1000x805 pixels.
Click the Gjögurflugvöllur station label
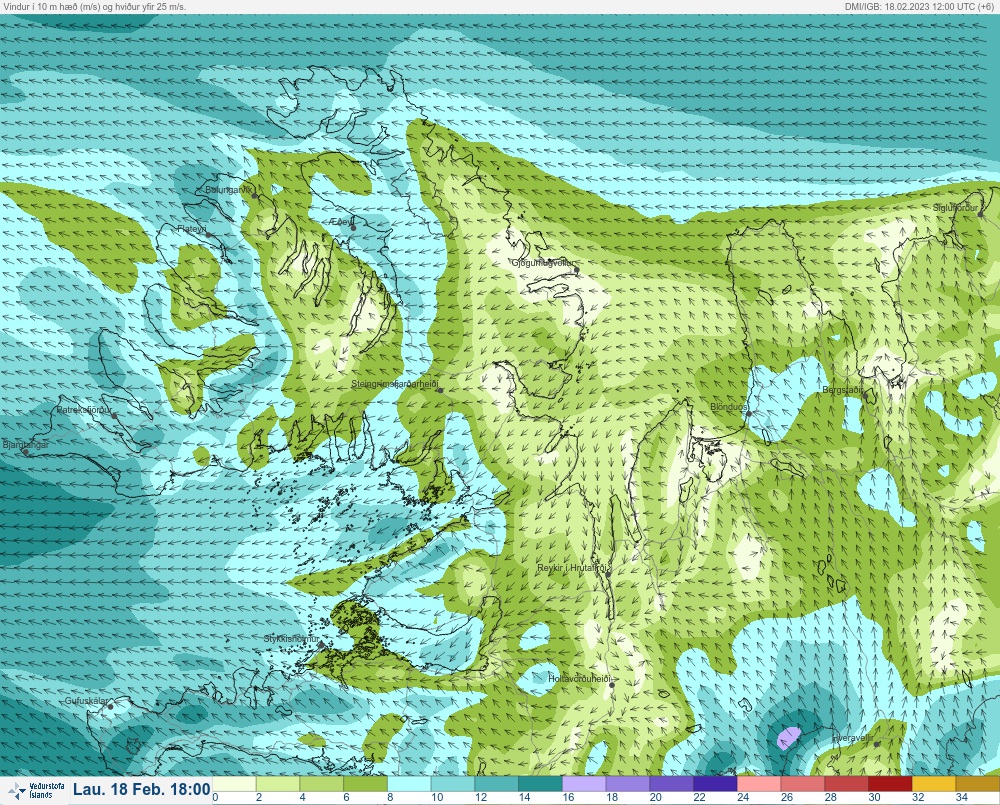(x=543, y=263)
